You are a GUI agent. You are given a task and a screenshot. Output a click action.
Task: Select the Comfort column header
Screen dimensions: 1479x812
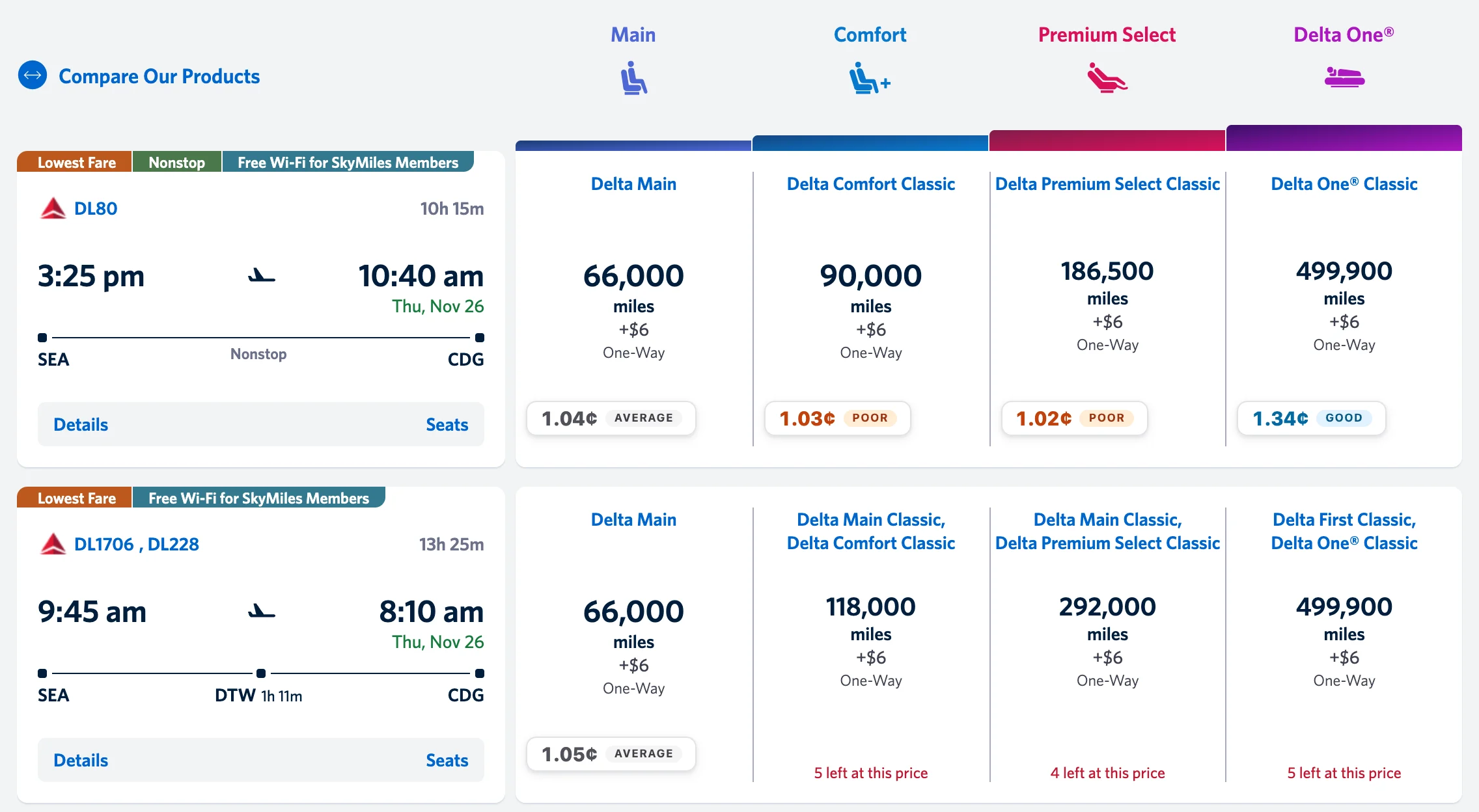(870, 34)
